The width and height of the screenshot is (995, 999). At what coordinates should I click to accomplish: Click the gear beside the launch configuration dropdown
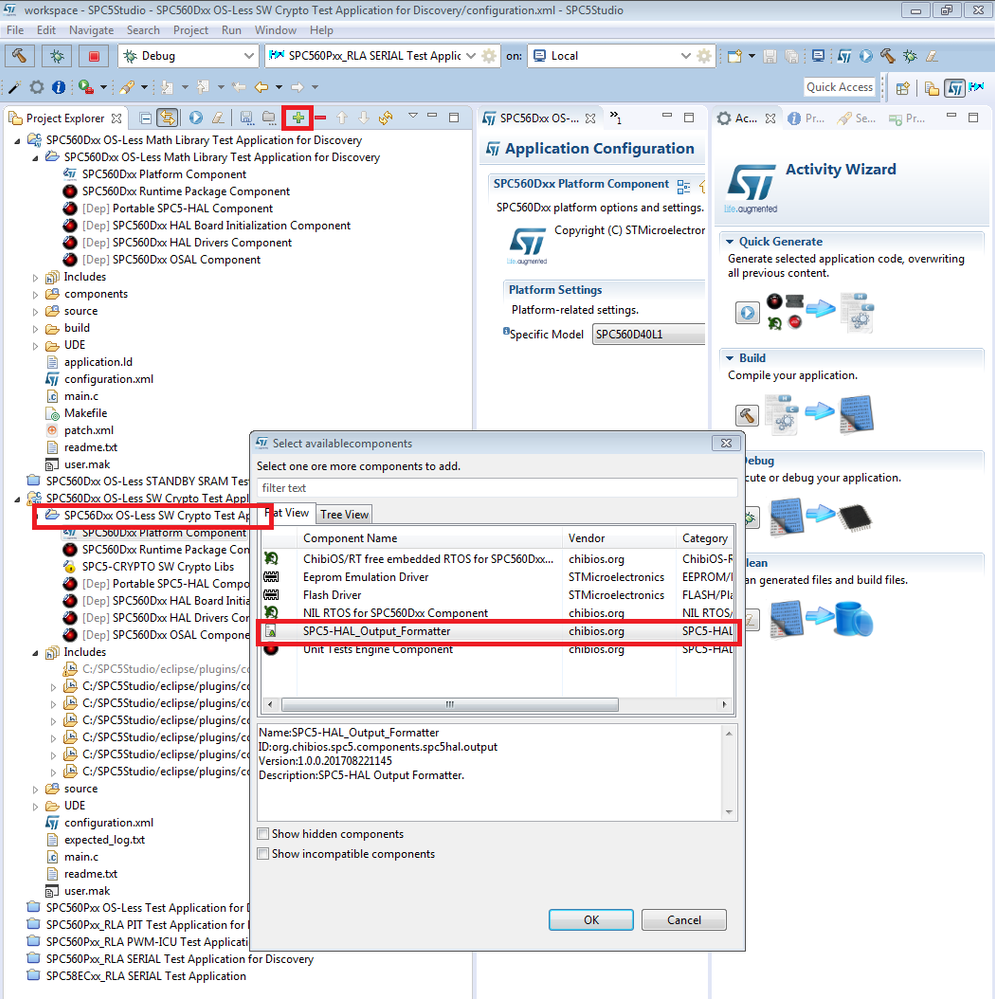point(489,56)
